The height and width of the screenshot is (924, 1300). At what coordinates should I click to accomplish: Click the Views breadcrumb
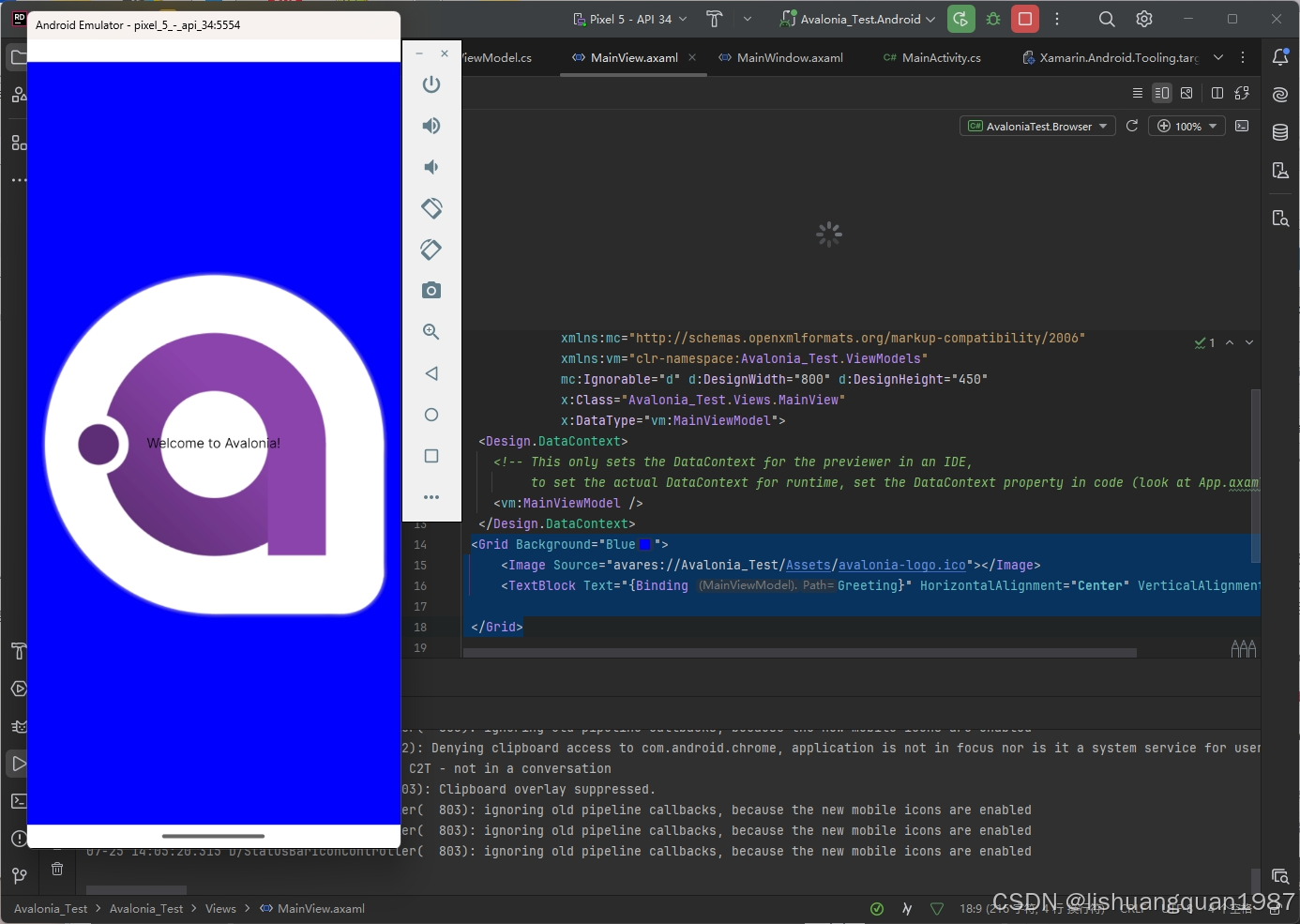tap(220, 908)
